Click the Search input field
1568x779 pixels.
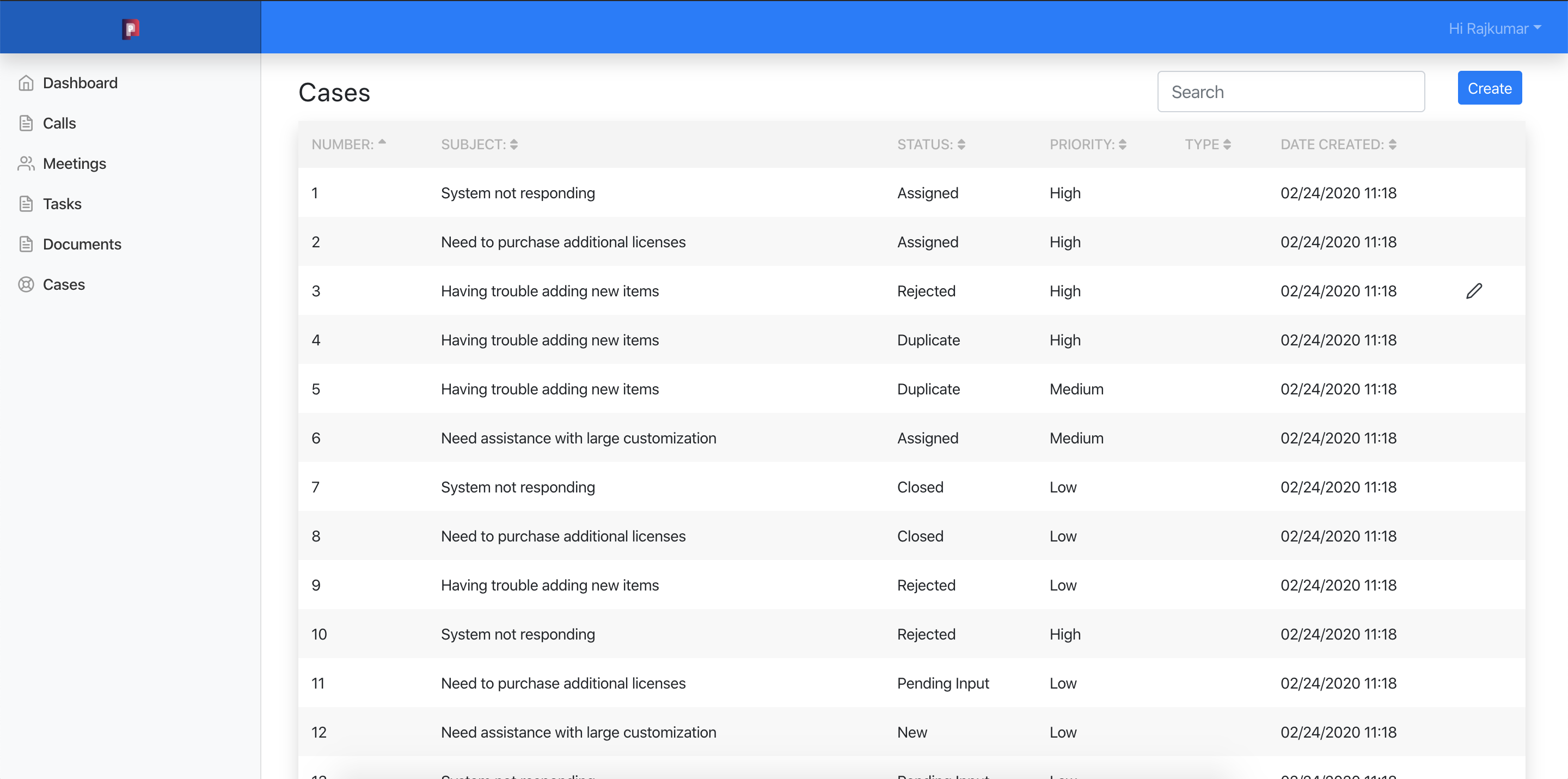click(1291, 91)
